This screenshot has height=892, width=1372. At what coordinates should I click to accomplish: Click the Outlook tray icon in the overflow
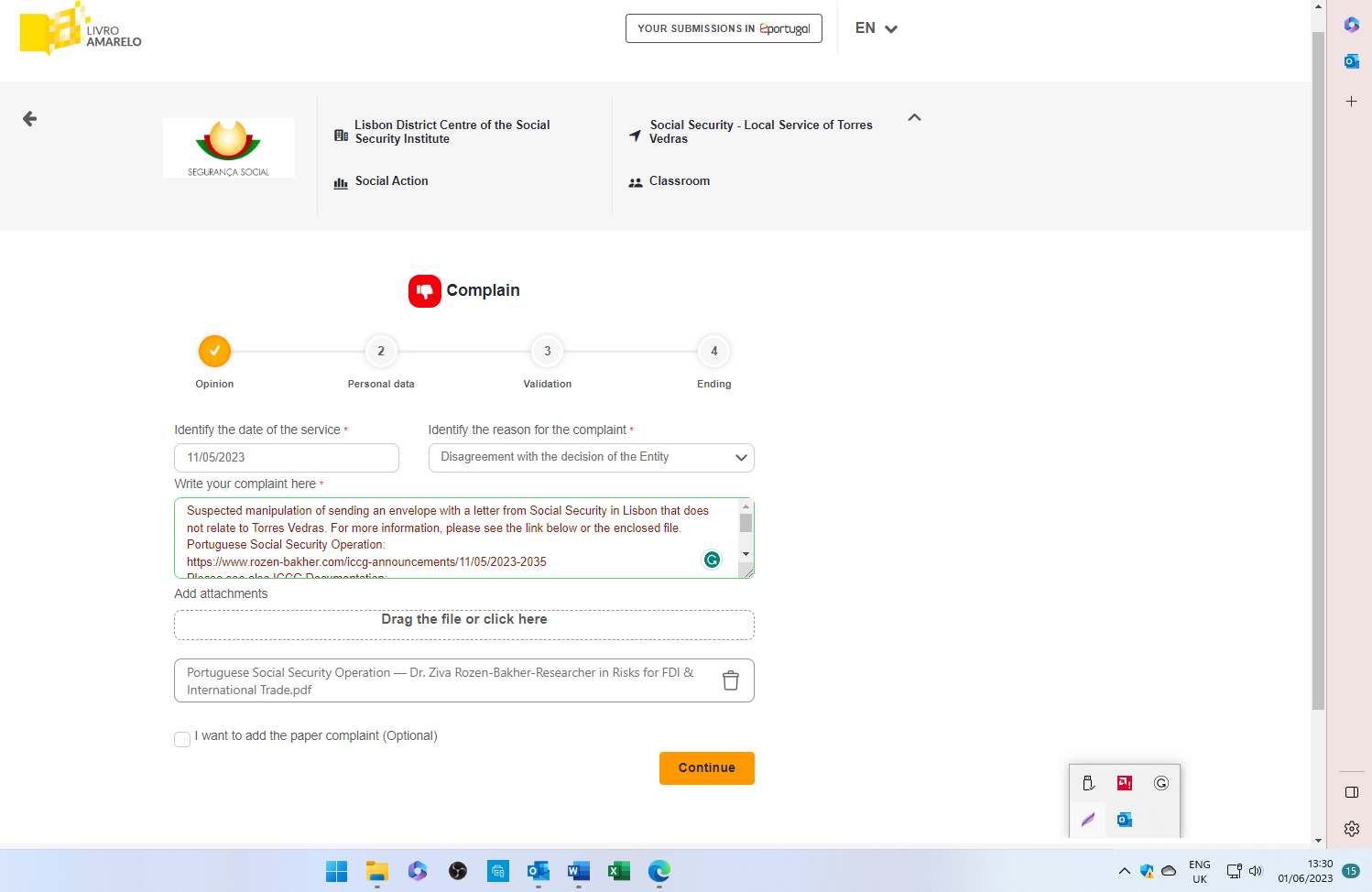[x=1125, y=820]
